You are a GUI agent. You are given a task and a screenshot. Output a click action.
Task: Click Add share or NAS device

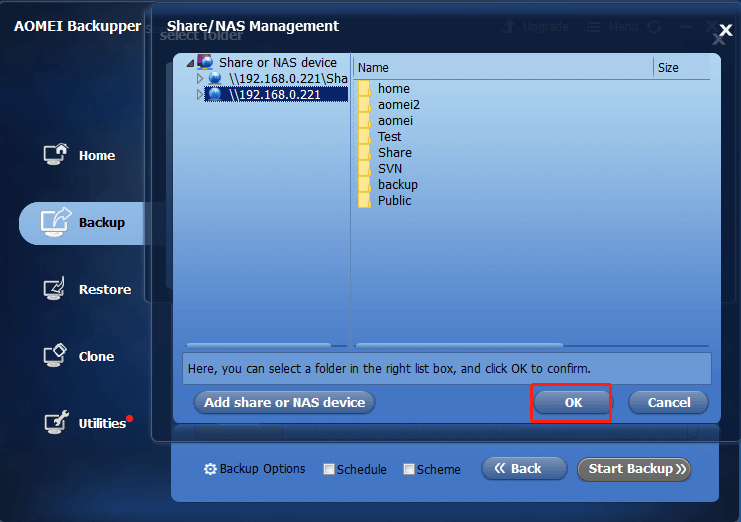[284, 402]
